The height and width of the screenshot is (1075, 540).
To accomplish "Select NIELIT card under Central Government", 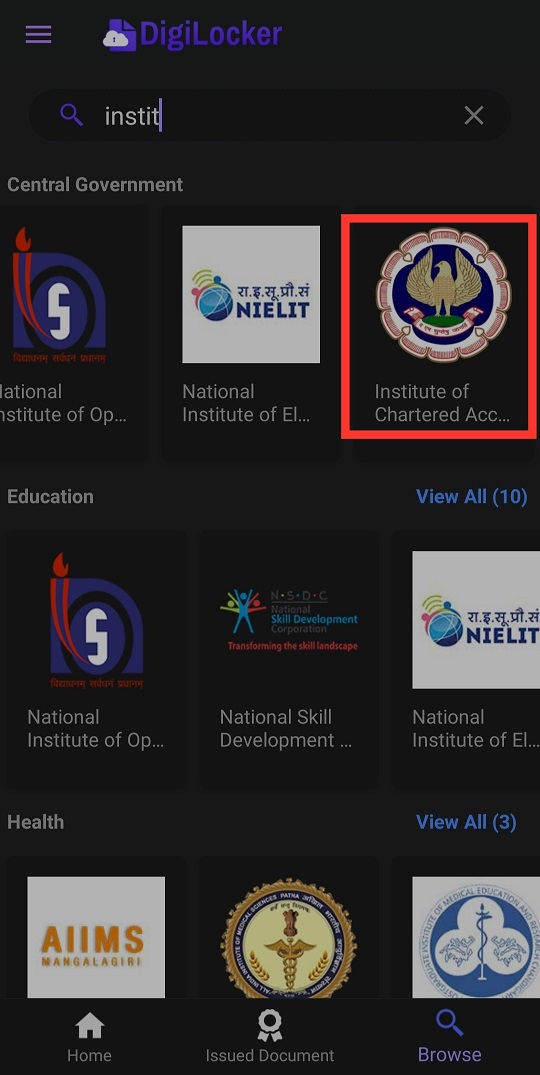I will [251, 333].
